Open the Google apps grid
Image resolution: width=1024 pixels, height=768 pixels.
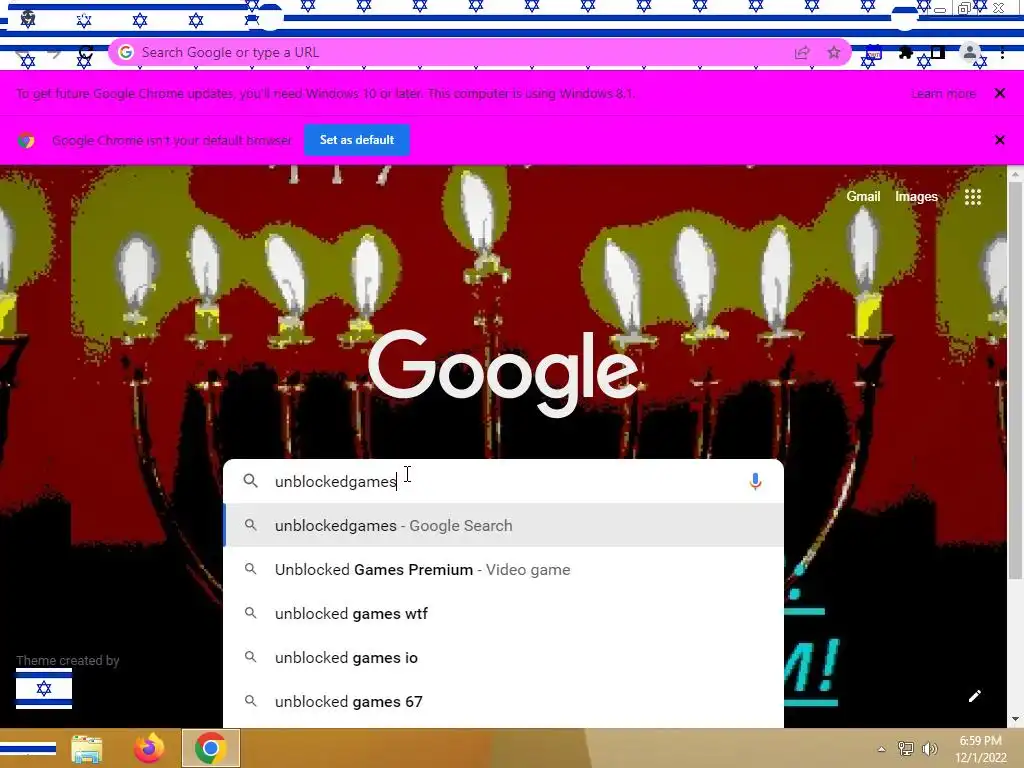point(972,197)
